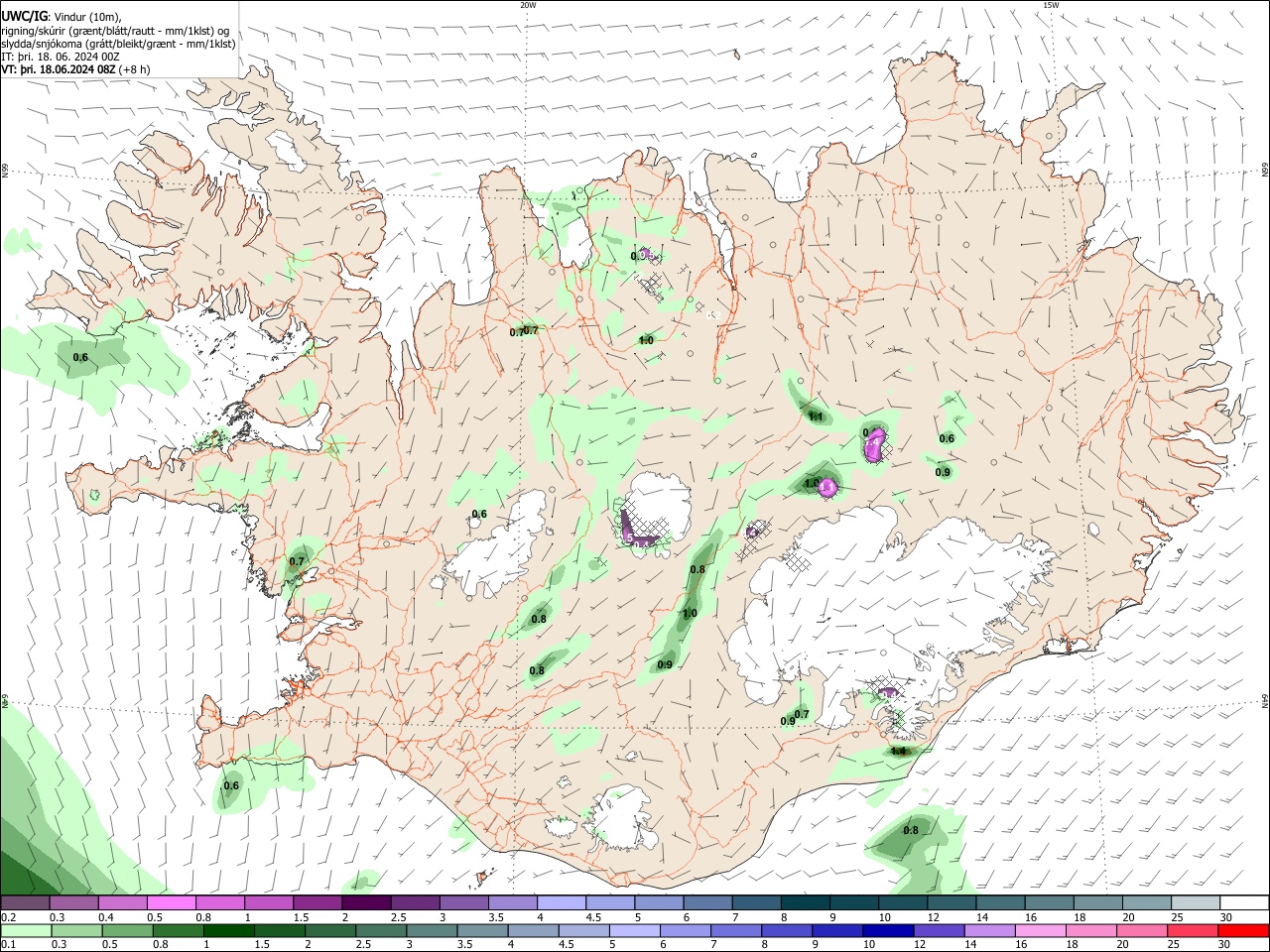Viewport: 1270px width, 952px height.
Task: Select the lower-scale swatch starting at 1
Action: (x=228, y=930)
